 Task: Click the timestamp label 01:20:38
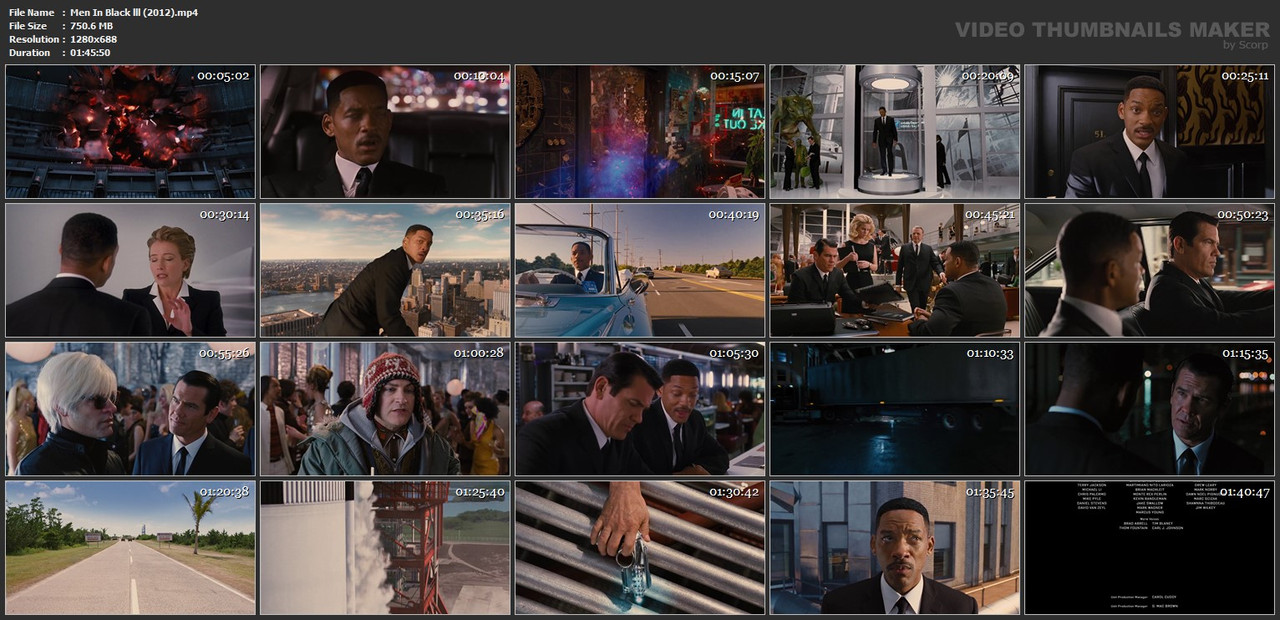pyautogui.click(x=225, y=493)
